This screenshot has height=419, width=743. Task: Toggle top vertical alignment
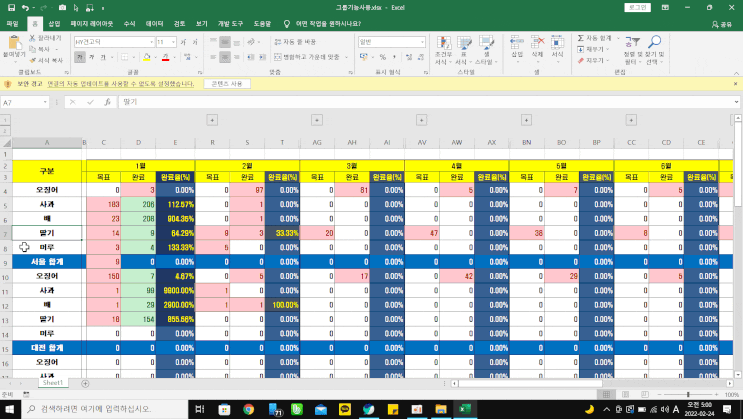pos(213,42)
